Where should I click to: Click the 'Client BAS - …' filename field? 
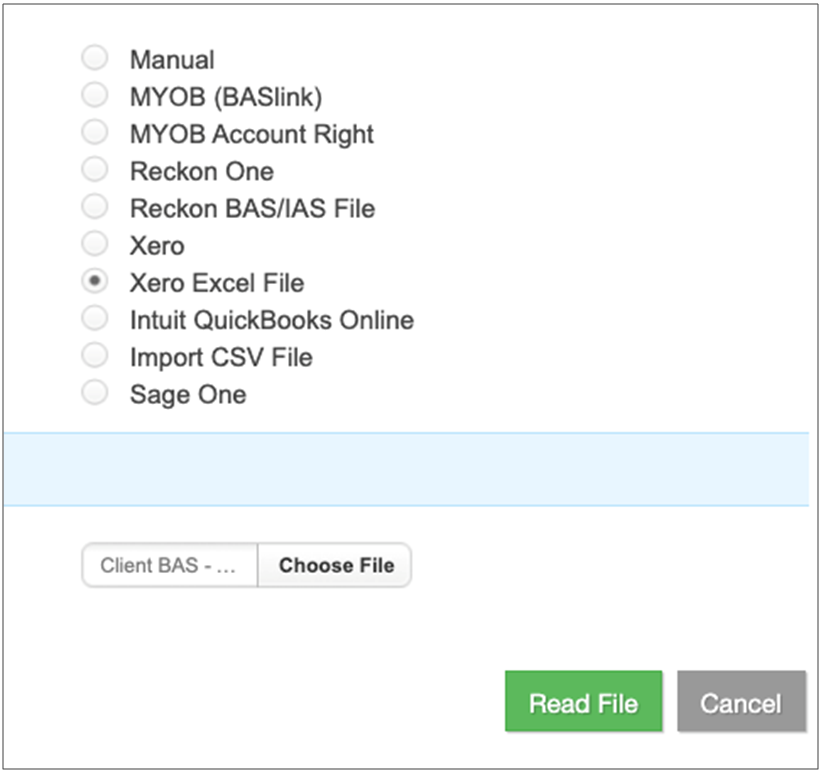coord(169,565)
